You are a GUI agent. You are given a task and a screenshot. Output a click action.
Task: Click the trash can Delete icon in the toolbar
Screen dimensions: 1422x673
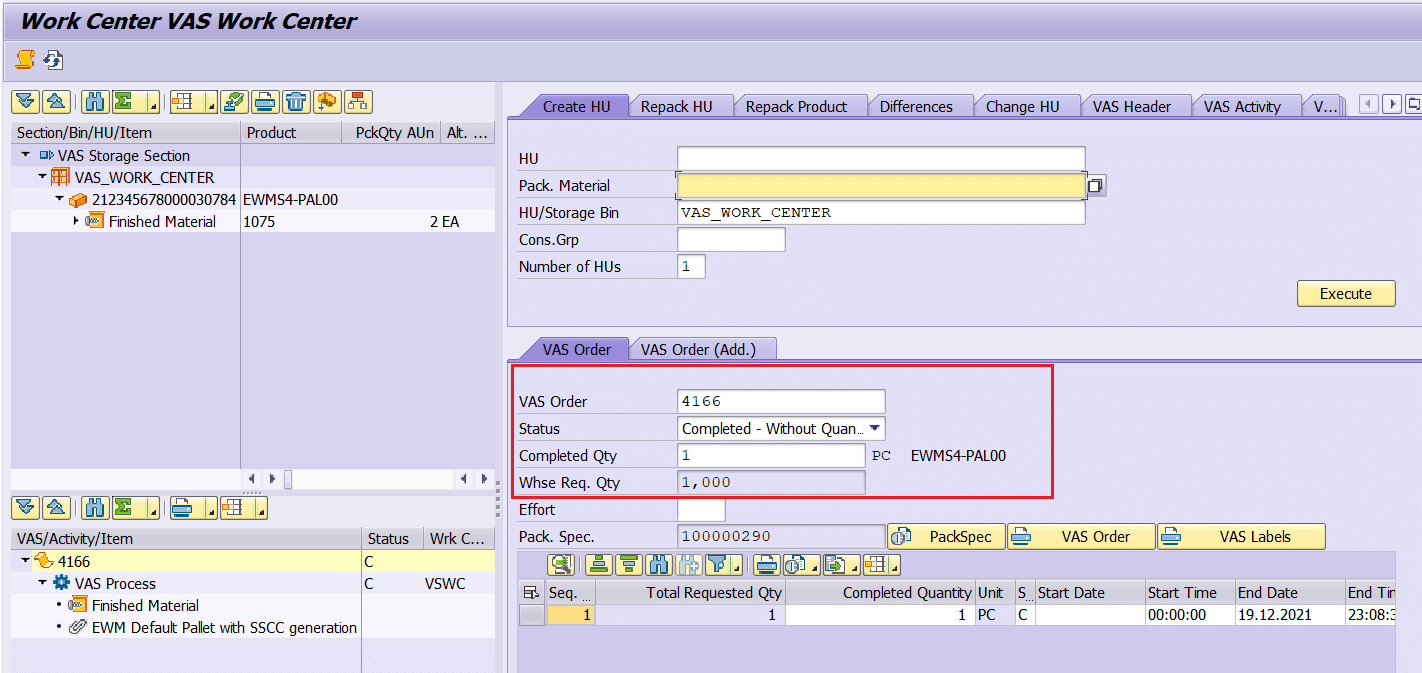tap(296, 101)
